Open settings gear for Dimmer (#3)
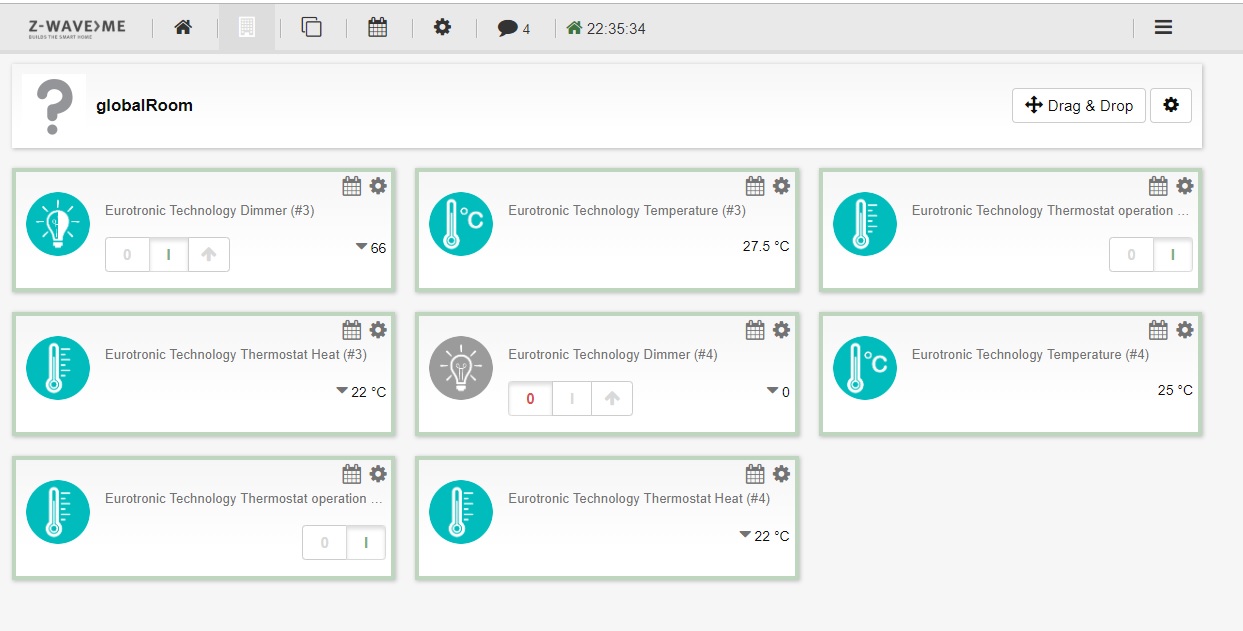This screenshot has width=1243, height=631. pos(378,186)
